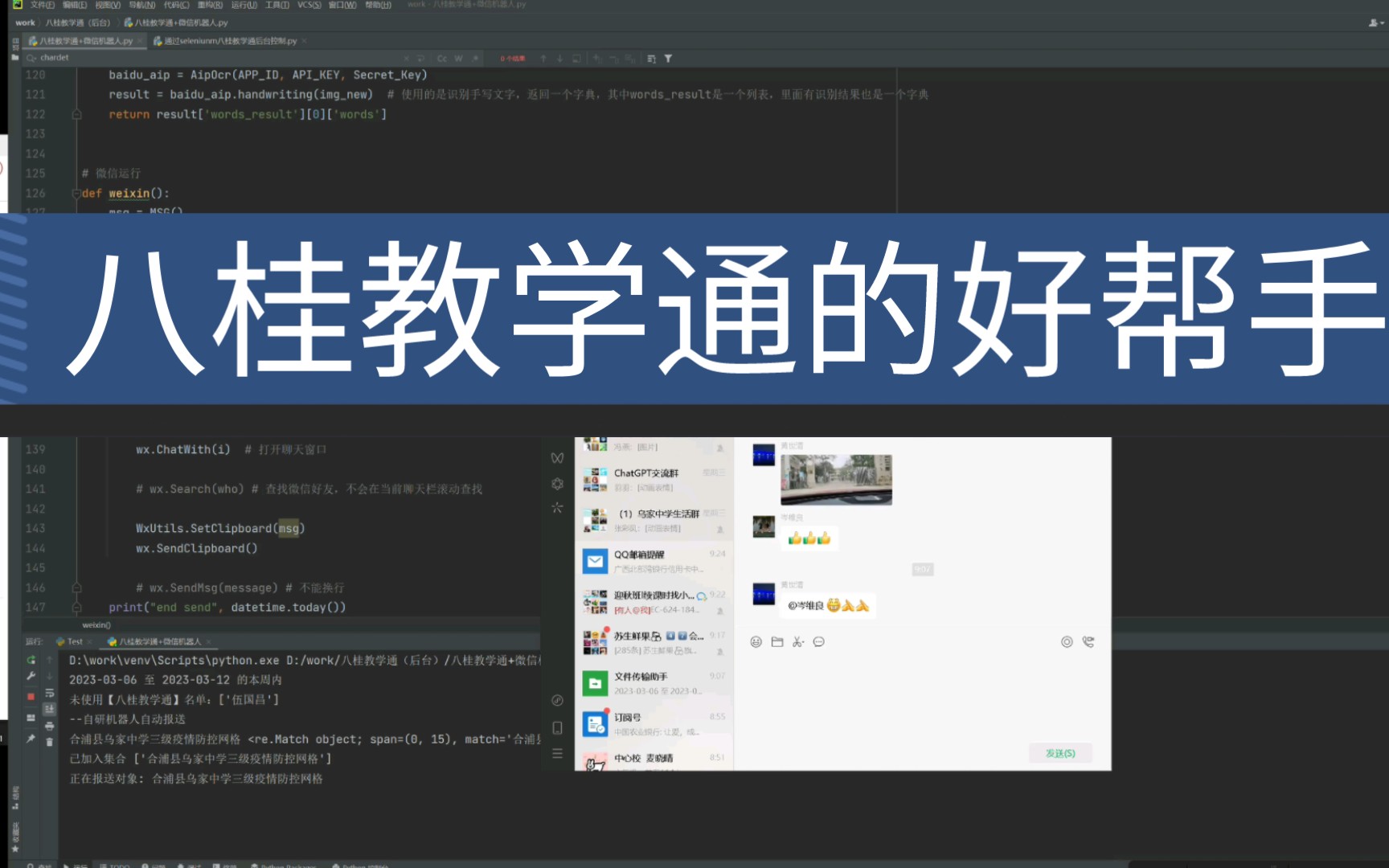The width and height of the screenshot is (1389, 868).
Task: Open the street photo image in chat
Action: pos(836,479)
